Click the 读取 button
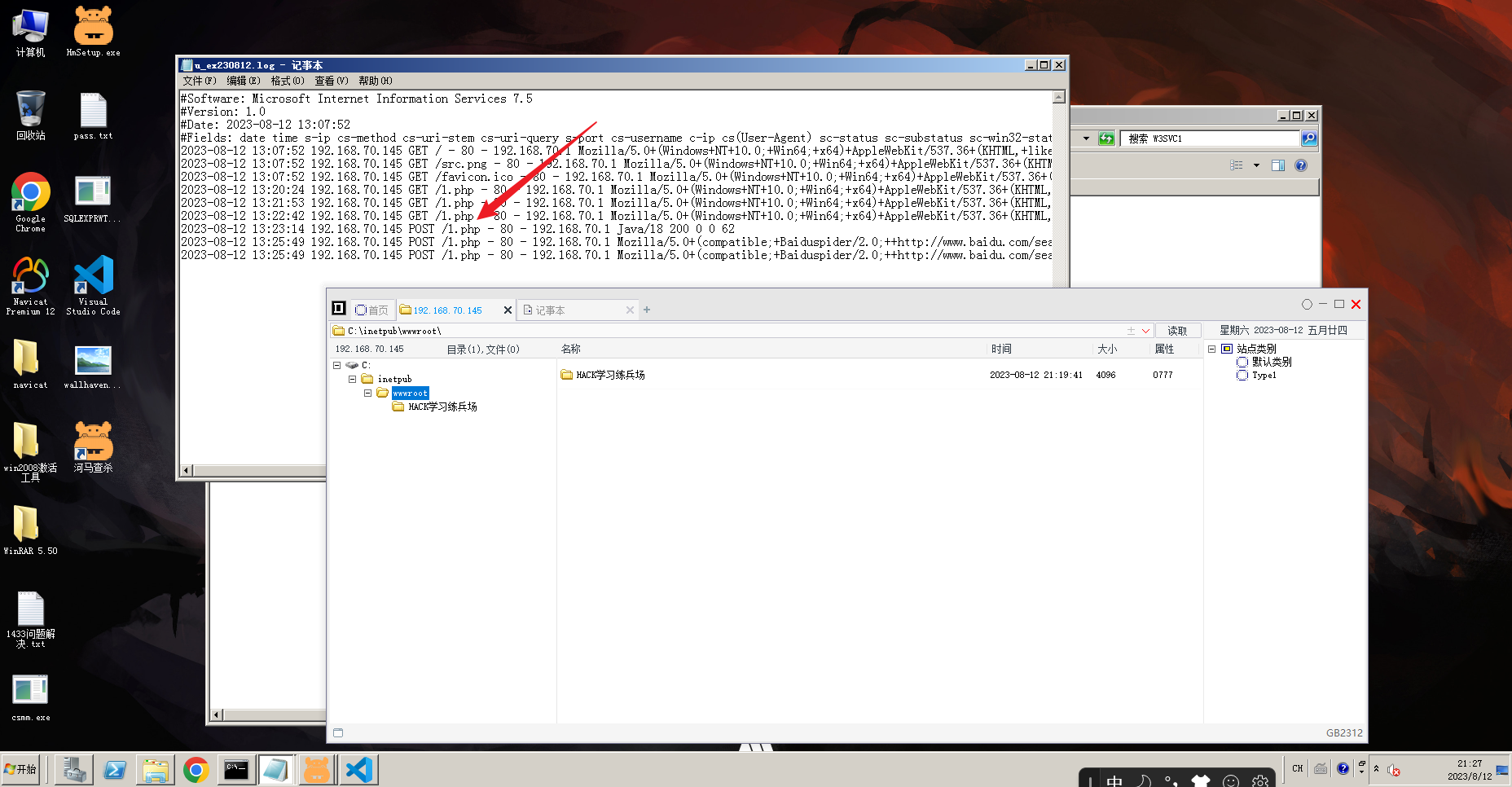1512x787 pixels. tap(1178, 330)
